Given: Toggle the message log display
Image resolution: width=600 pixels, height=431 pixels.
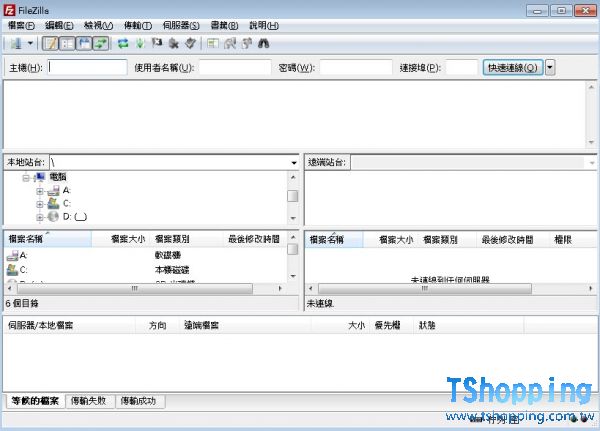Looking at the screenshot, I should 51,43.
